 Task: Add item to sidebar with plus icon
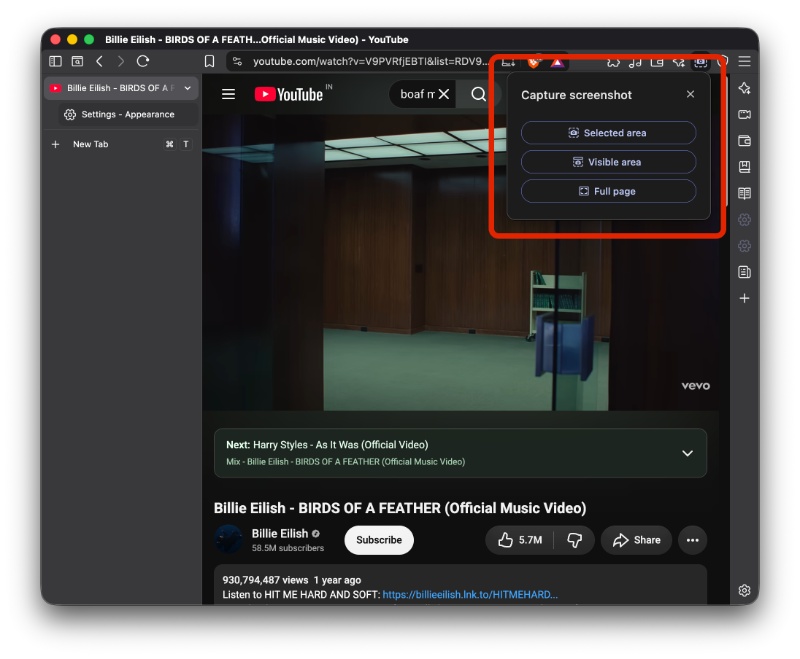[x=744, y=298]
